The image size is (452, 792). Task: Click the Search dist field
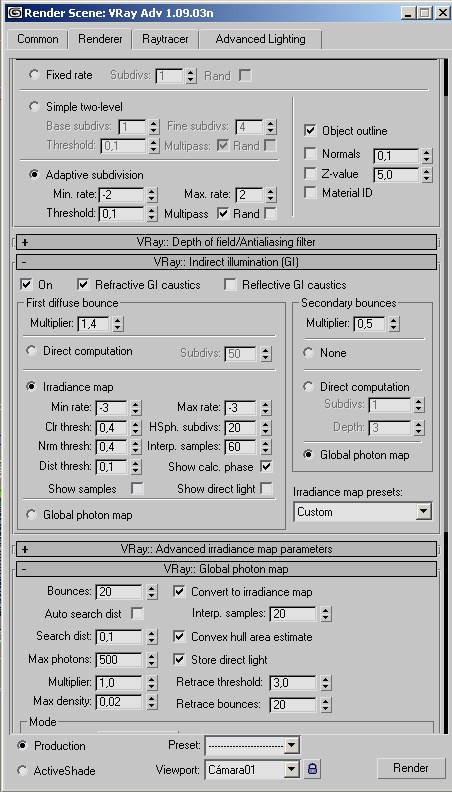pyautogui.click(x=120, y=637)
